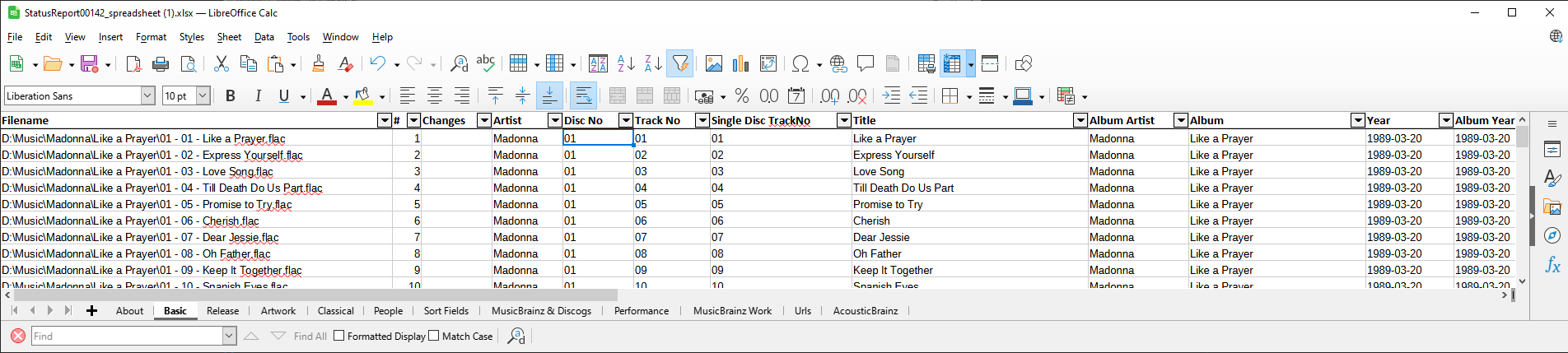Click Find All button
The image size is (1568, 353).
click(310, 336)
